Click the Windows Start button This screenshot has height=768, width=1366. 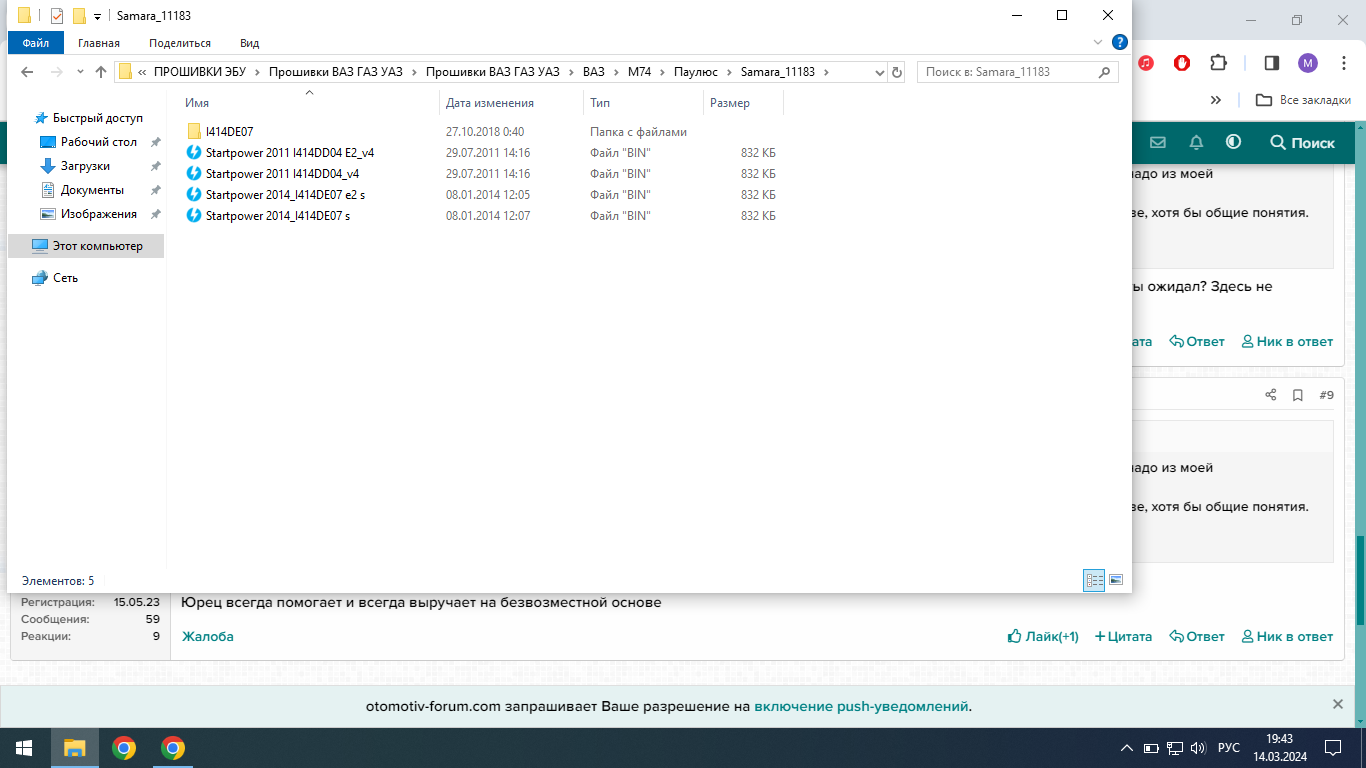click(24, 748)
